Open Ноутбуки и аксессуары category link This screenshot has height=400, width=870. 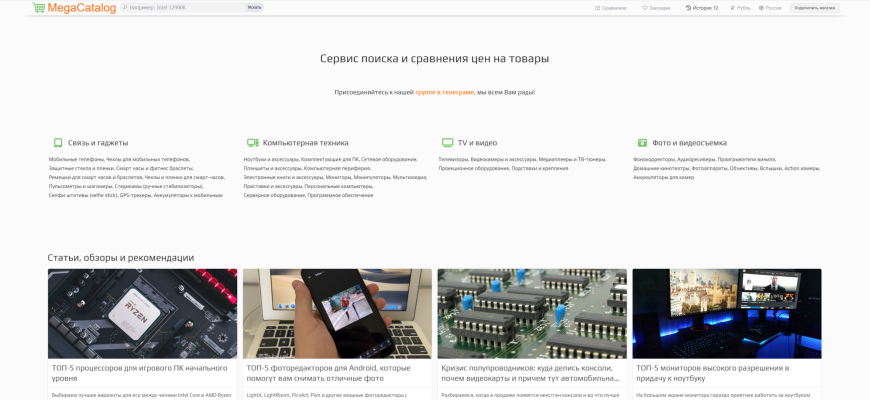click(271, 159)
